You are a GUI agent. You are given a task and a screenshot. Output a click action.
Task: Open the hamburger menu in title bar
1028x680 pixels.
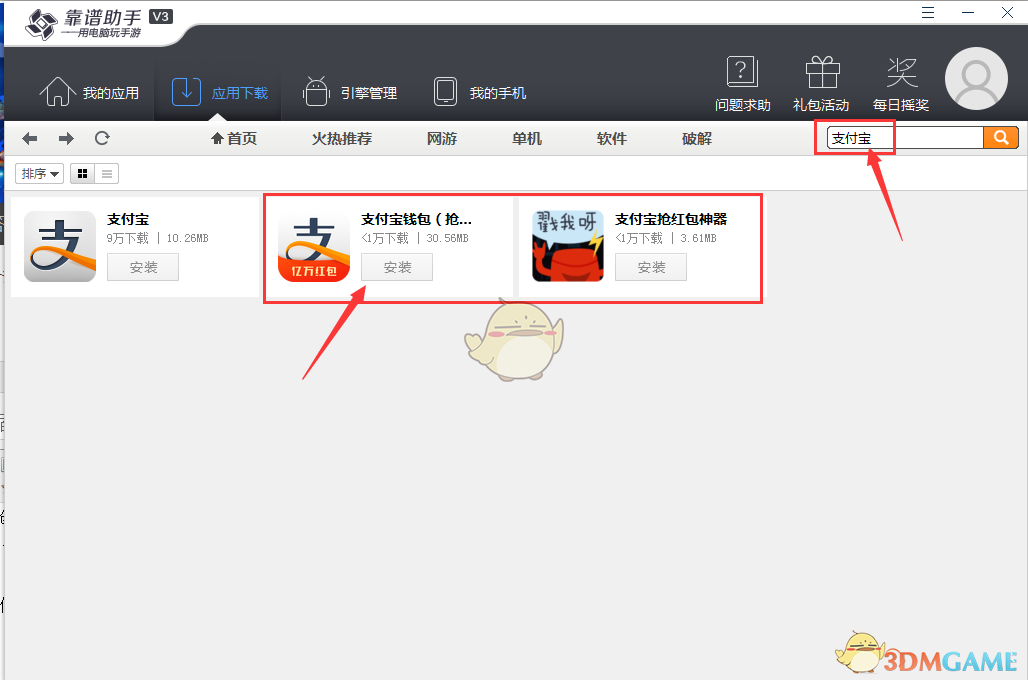pos(928,12)
